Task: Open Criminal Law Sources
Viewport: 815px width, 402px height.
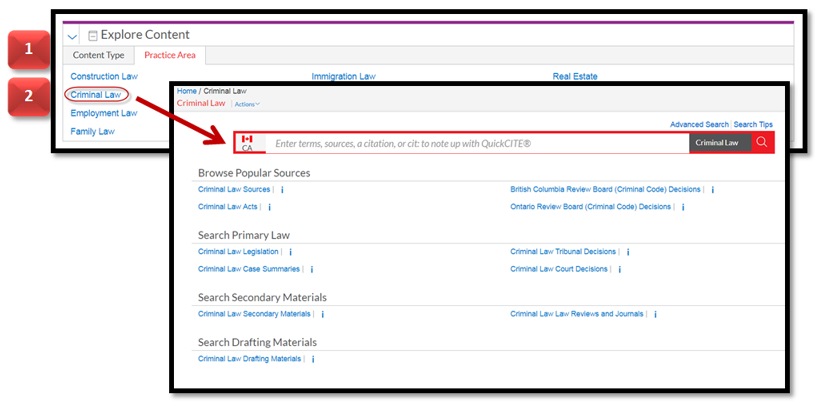Action: (234, 189)
